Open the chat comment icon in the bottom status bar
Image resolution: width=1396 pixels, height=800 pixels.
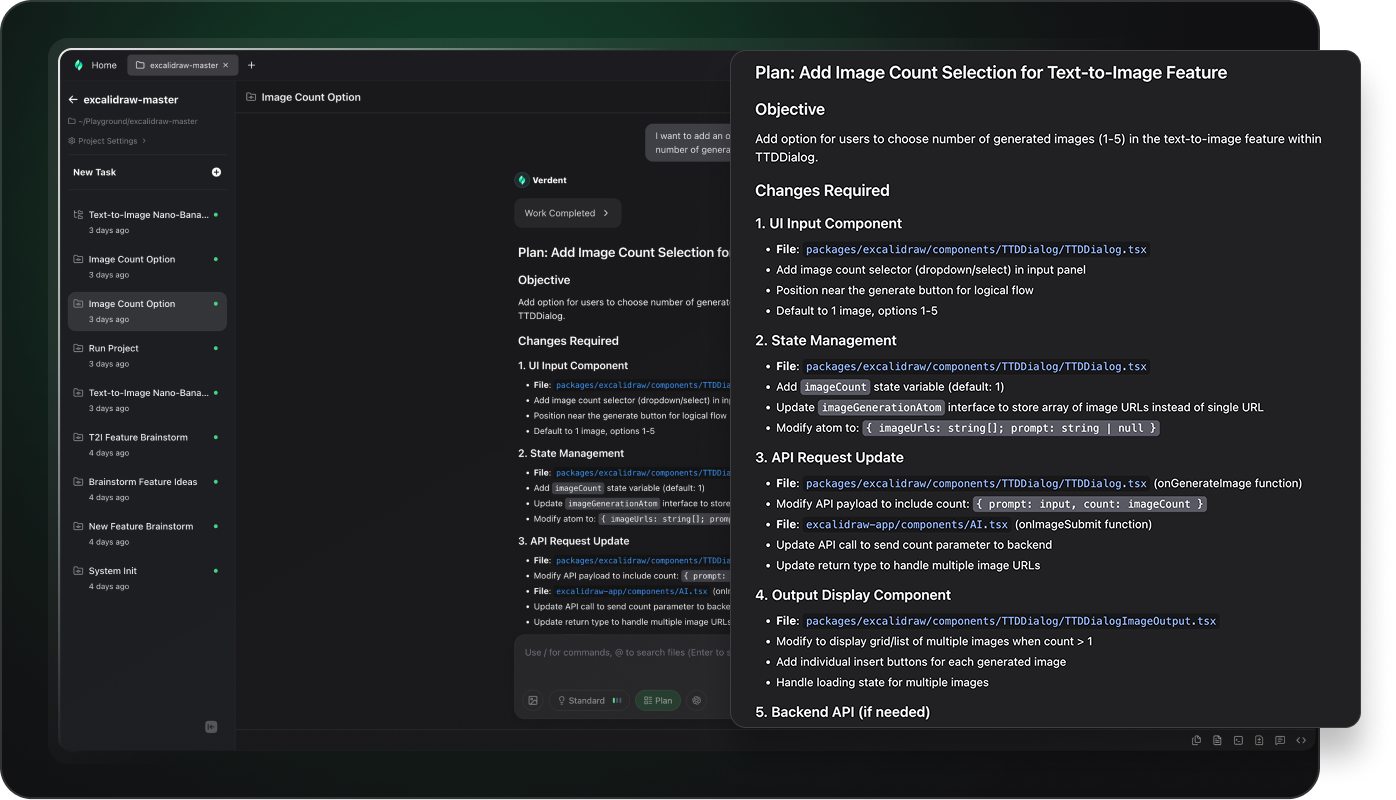point(1280,740)
